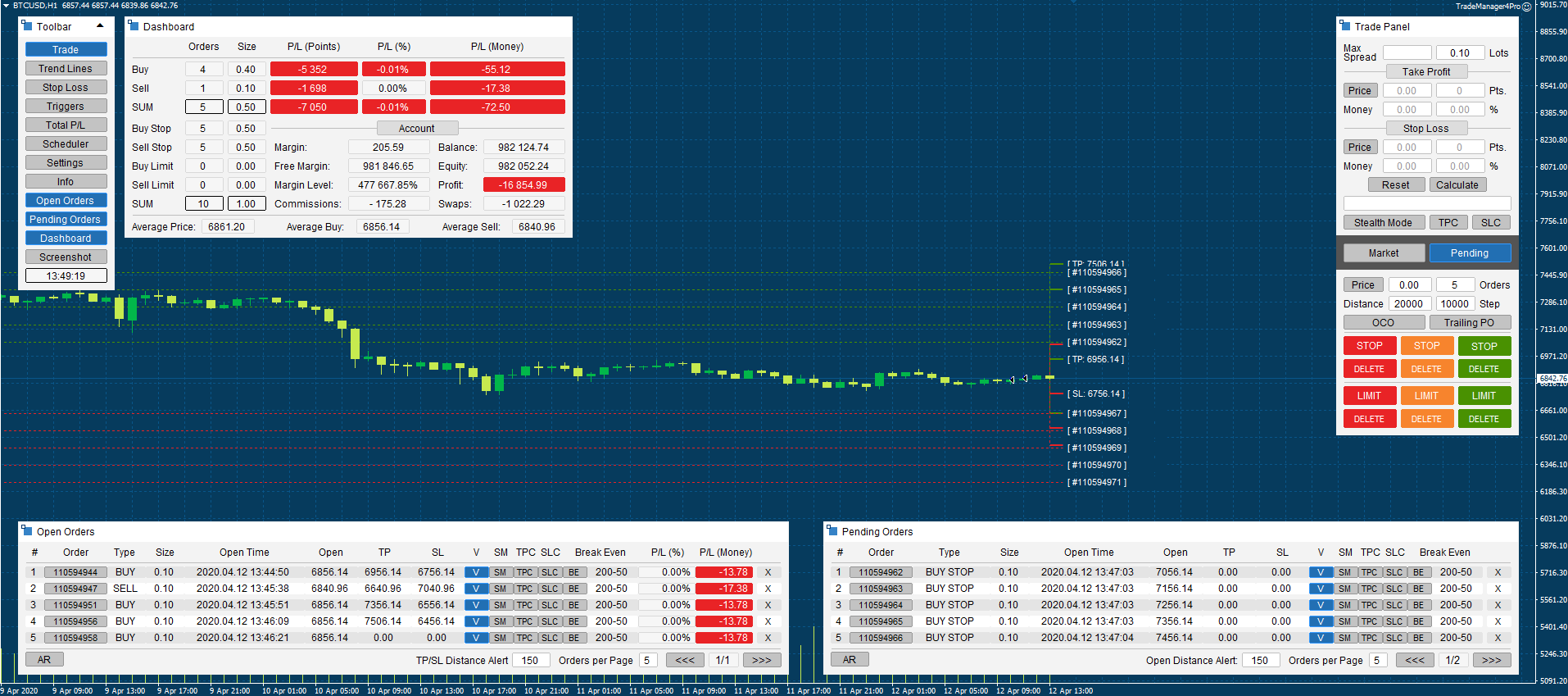Viewport: 1568px width, 696px height.
Task: Delete pending order 110594966 with its X
Action: pos(1498,638)
